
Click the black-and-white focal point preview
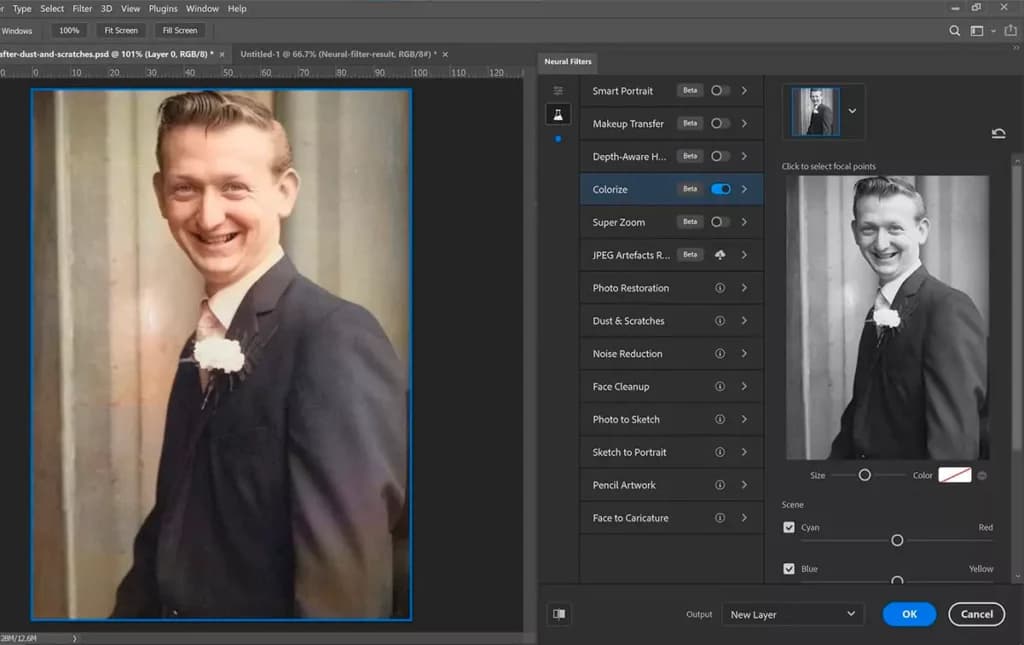pos(887,318)
